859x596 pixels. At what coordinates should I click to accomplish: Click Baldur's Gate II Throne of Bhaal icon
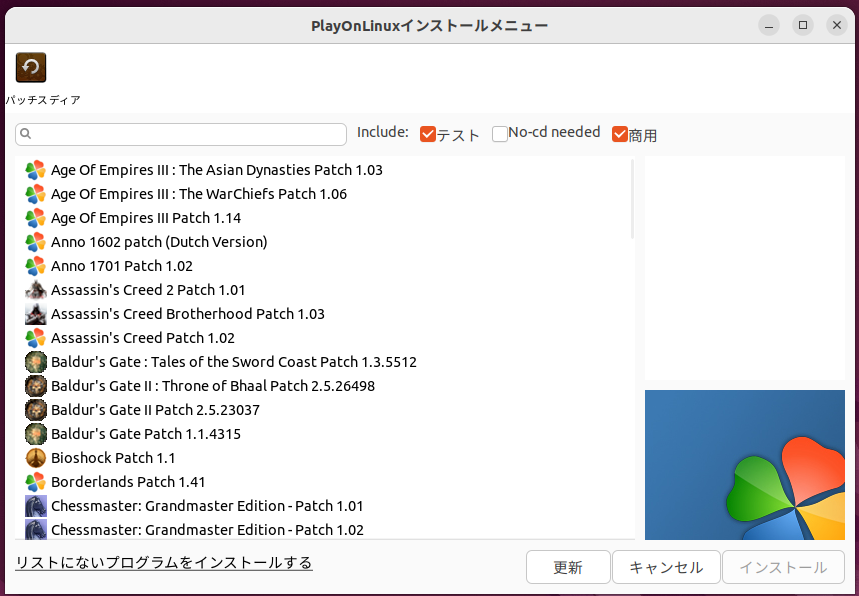click(x=36, y=386)
